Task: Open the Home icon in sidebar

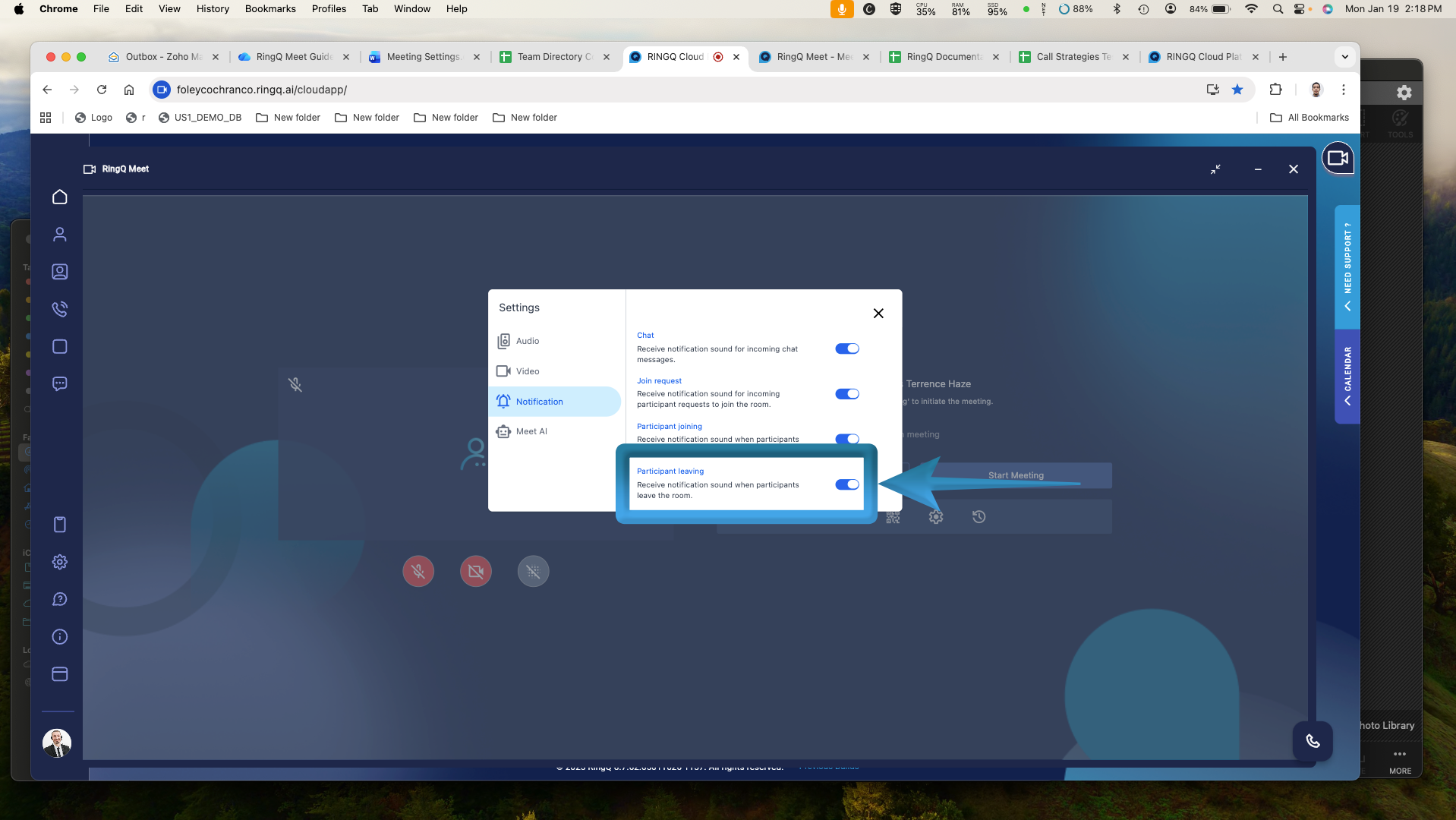Action: tap(60, 197)
